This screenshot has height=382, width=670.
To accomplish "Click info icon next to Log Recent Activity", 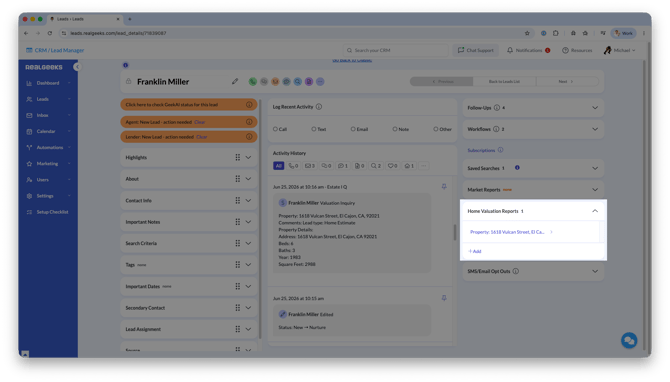I will (x=319, y=107).
